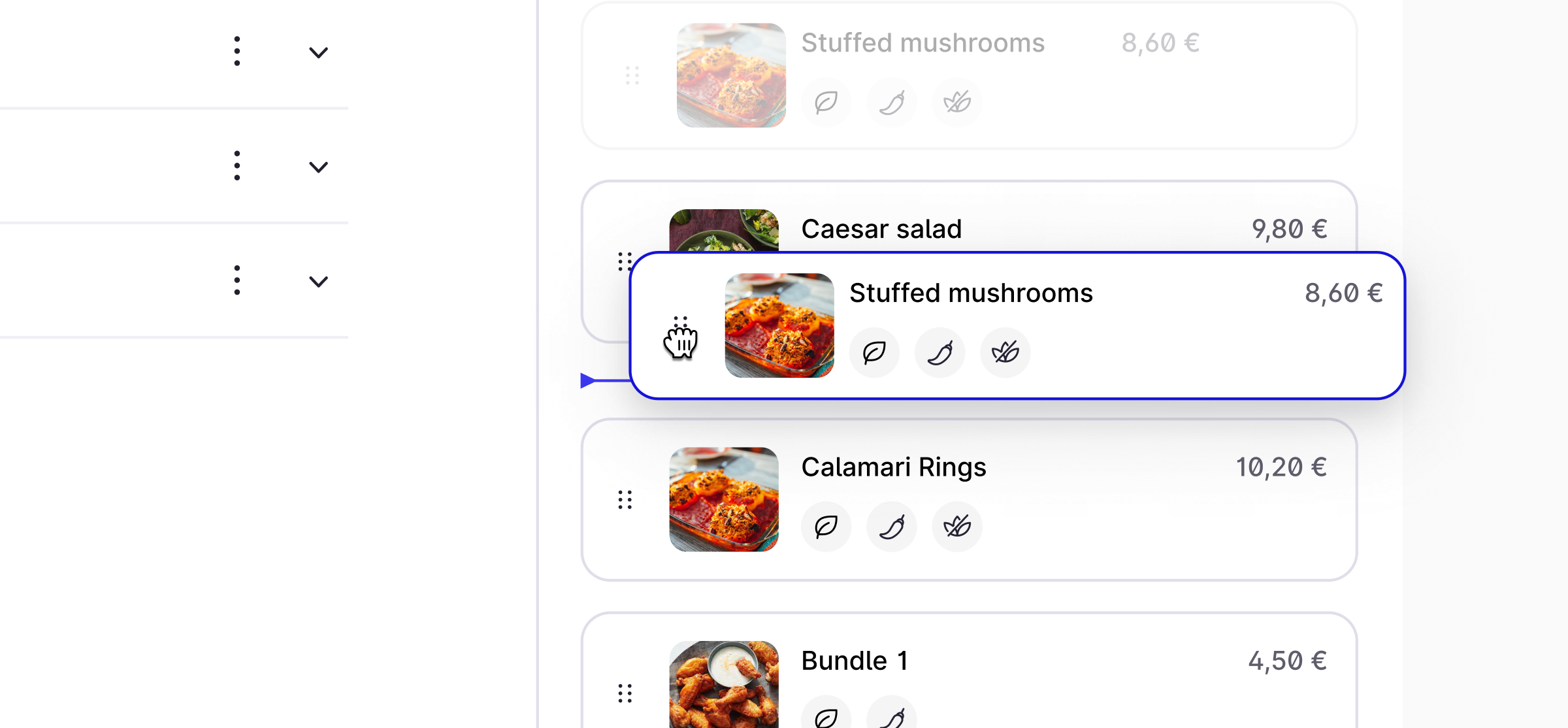
Task: Click the gluten-free icon under Calamari Rings
Action: [x=957, y=527]
